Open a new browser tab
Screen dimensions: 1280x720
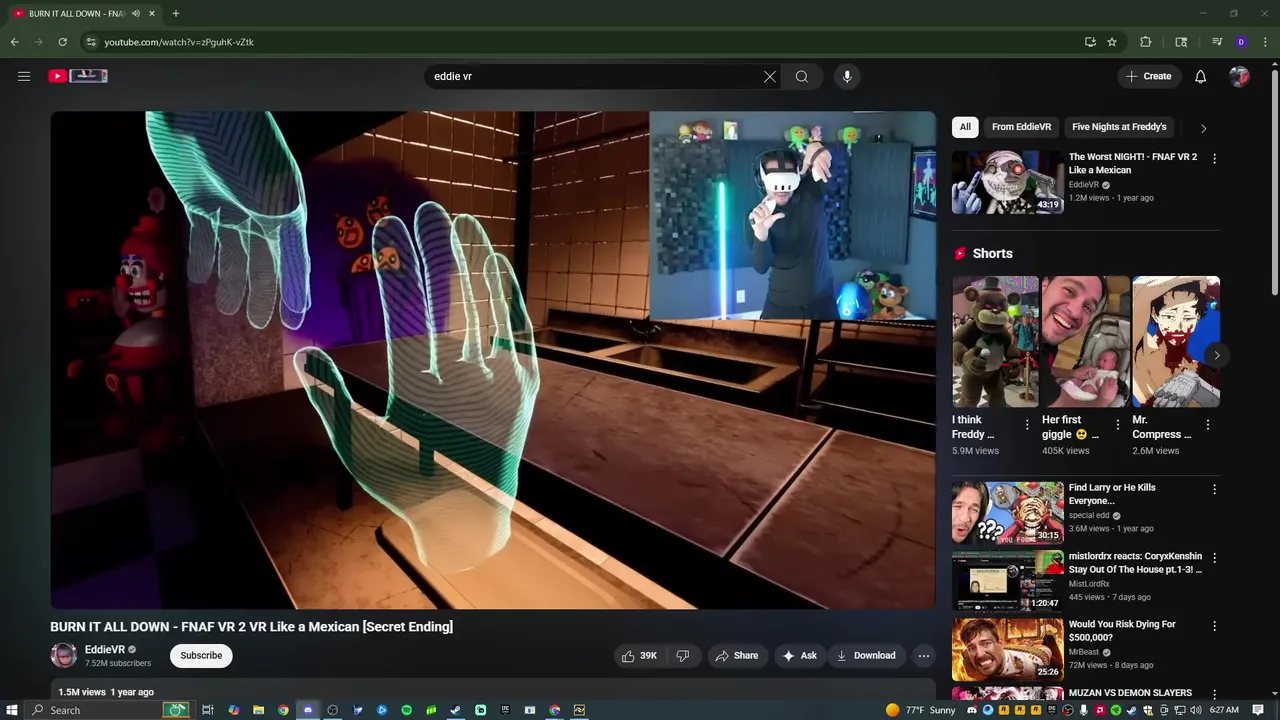[x=176, y=14]
